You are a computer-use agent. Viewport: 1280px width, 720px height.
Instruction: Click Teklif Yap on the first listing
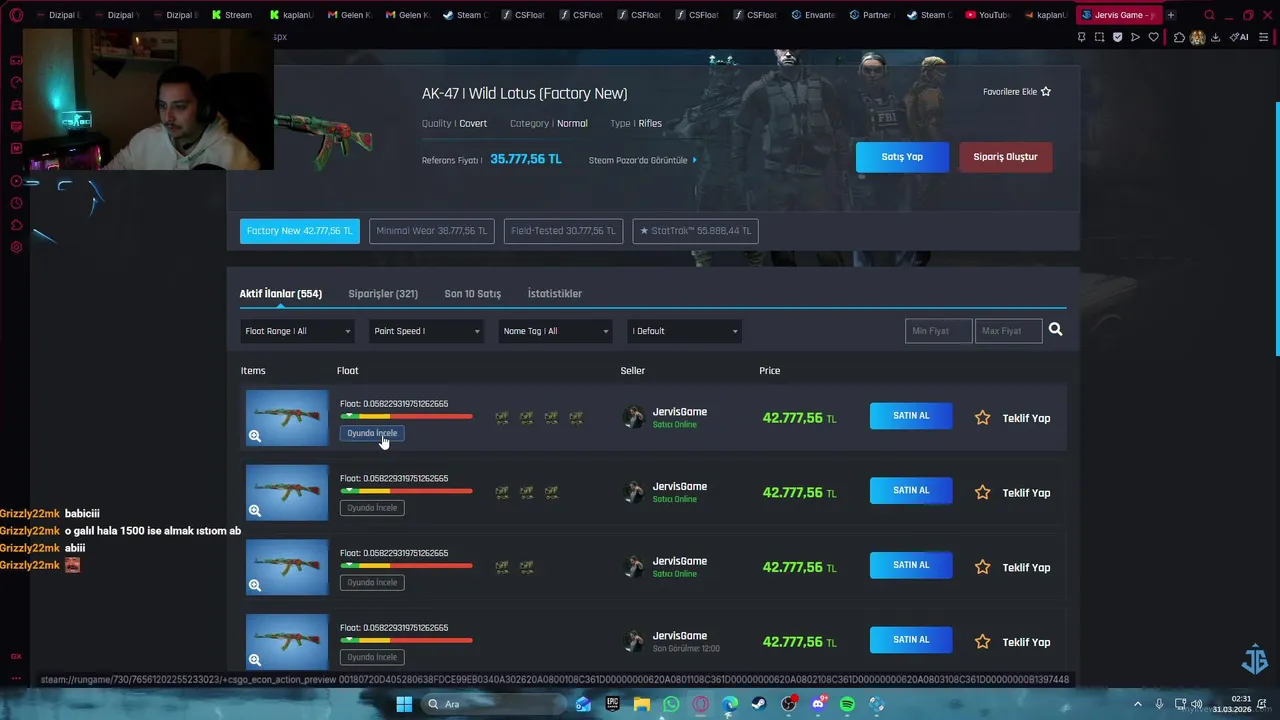(x=1026, y=418)
